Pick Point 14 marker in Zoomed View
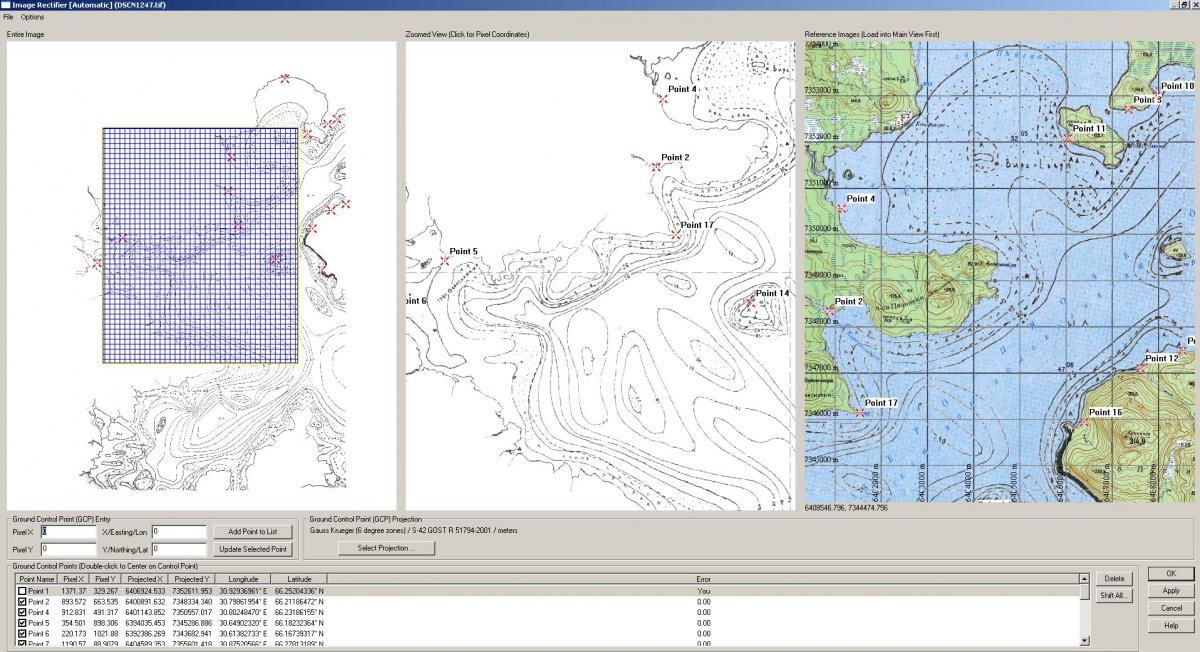The width and height of the screenshot is (1200, 652). (751, 302)
